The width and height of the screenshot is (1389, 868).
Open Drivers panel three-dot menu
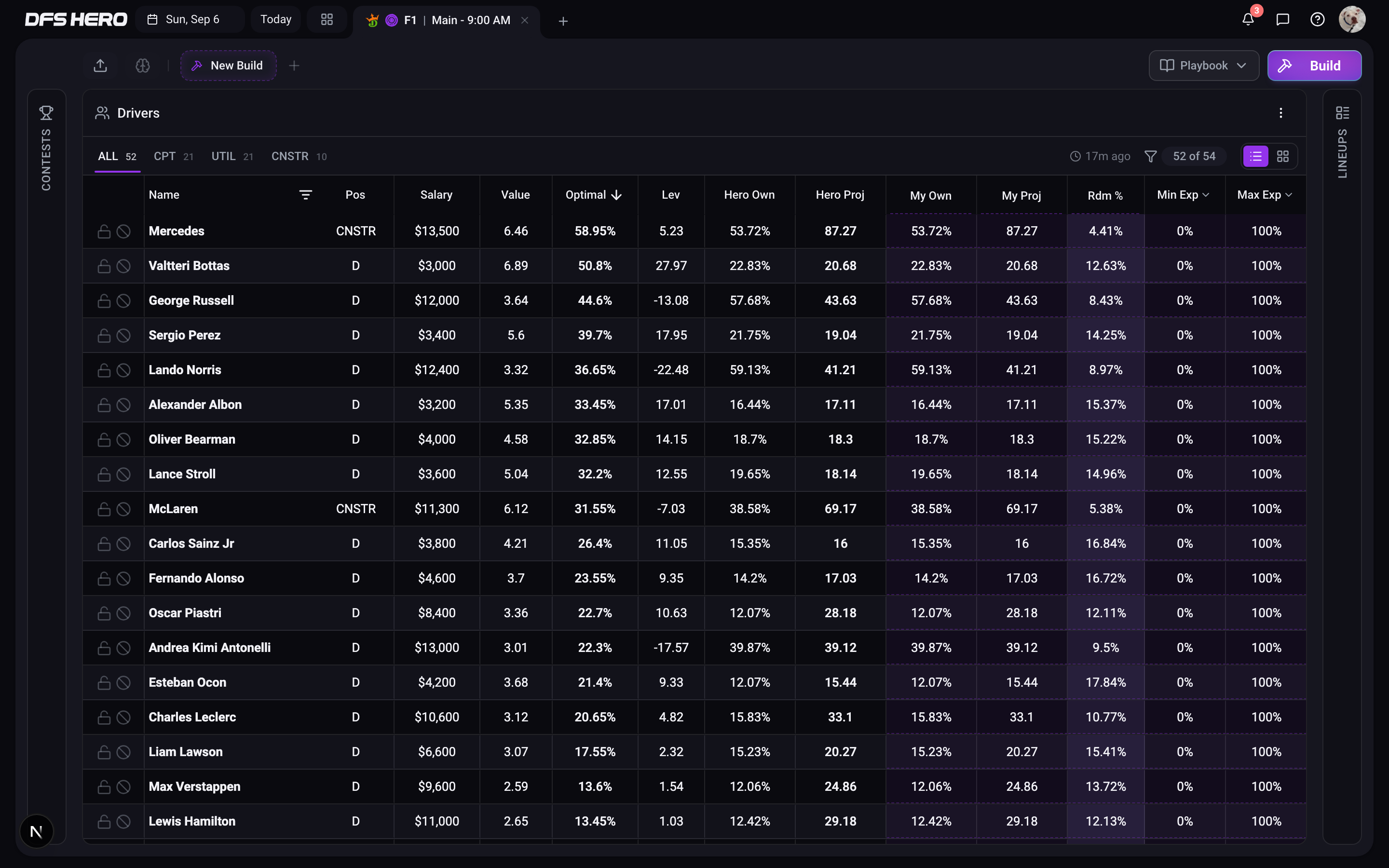click(1280, 113)
